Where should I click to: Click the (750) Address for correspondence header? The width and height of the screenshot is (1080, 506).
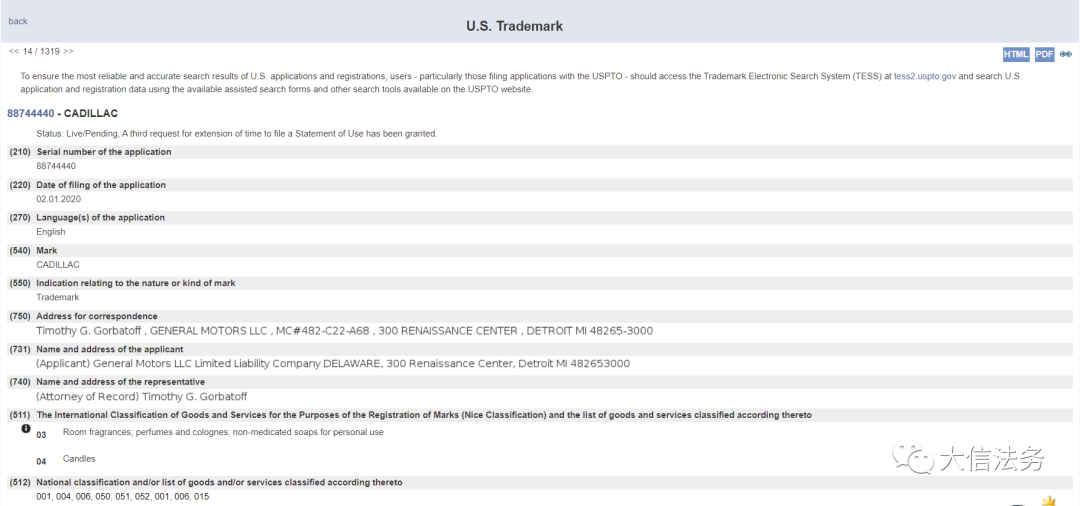coord(96,316)
